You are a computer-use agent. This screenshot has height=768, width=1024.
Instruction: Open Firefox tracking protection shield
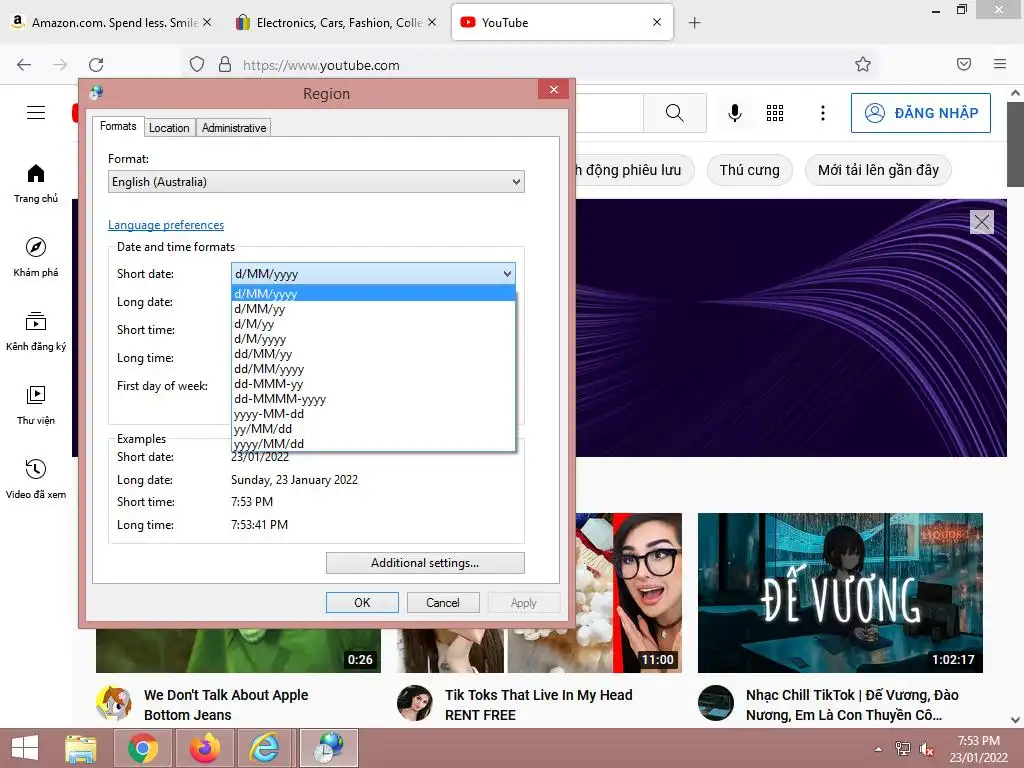(197, 64)
